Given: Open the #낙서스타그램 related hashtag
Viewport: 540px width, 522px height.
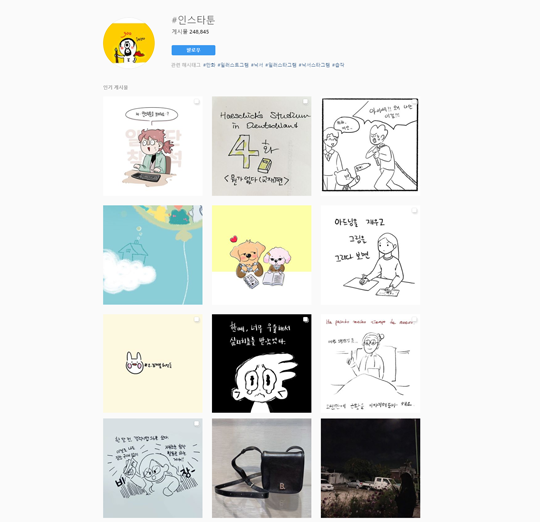Looking at the screenshot, I should [314, 65].
